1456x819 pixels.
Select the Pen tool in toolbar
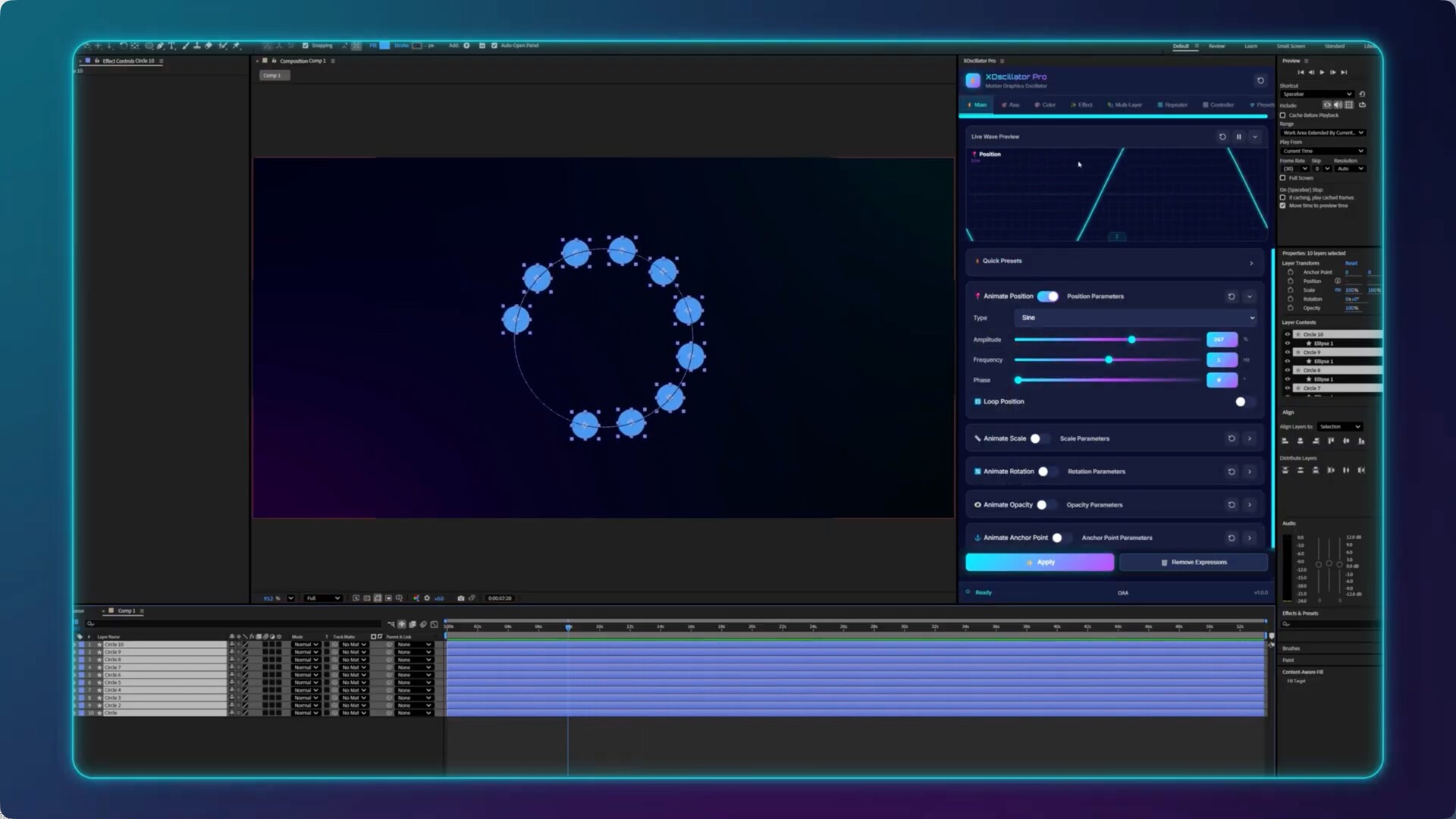[159, 46]
